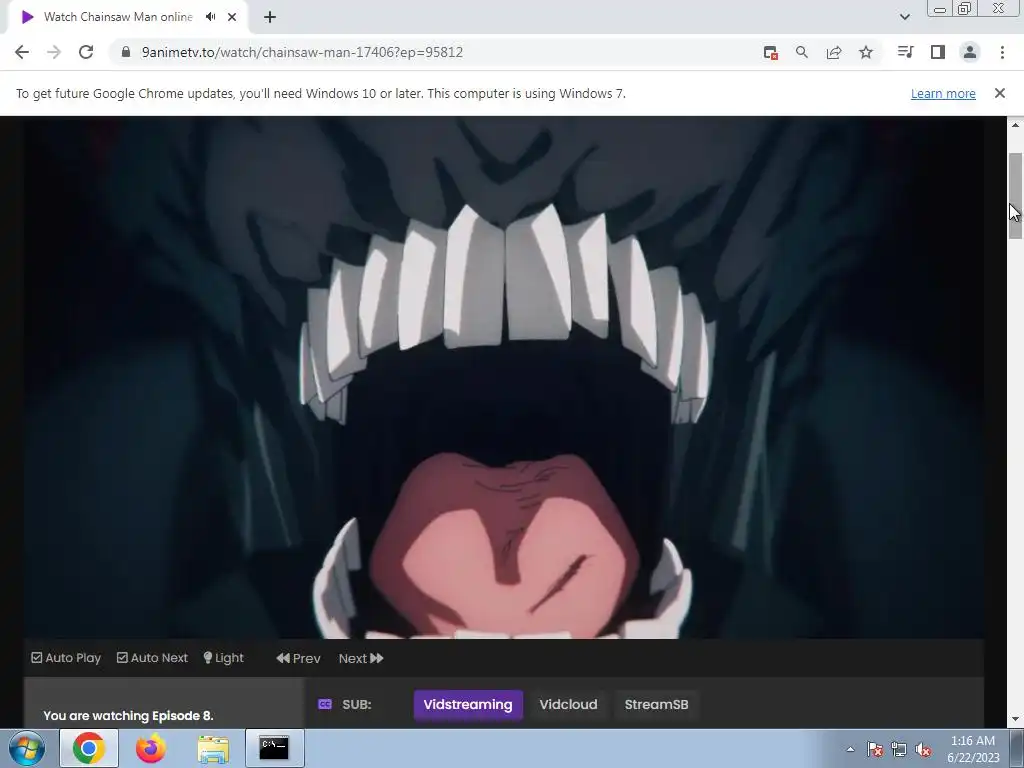Screen dimensions: 1024x768
Task: Open the Chrome three-dot menu
Action: [1002, 52]
